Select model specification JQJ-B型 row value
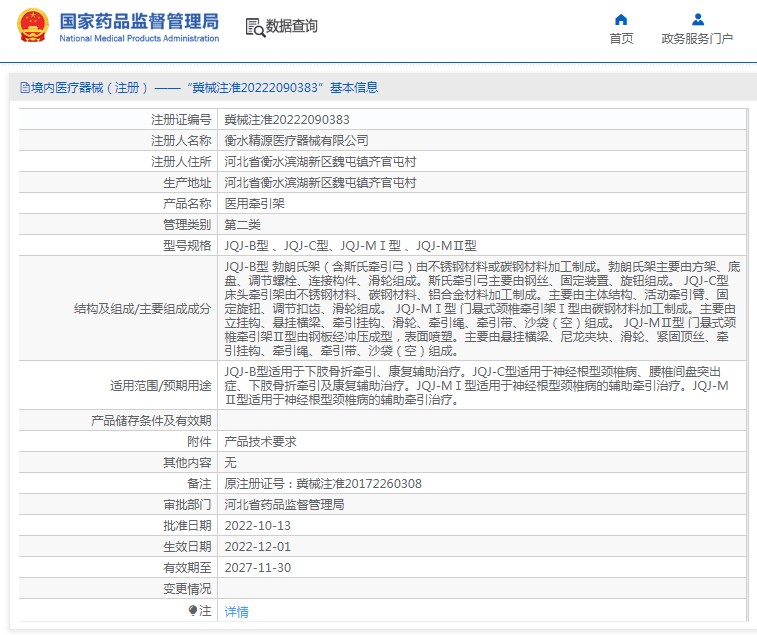 coord(350,245)
